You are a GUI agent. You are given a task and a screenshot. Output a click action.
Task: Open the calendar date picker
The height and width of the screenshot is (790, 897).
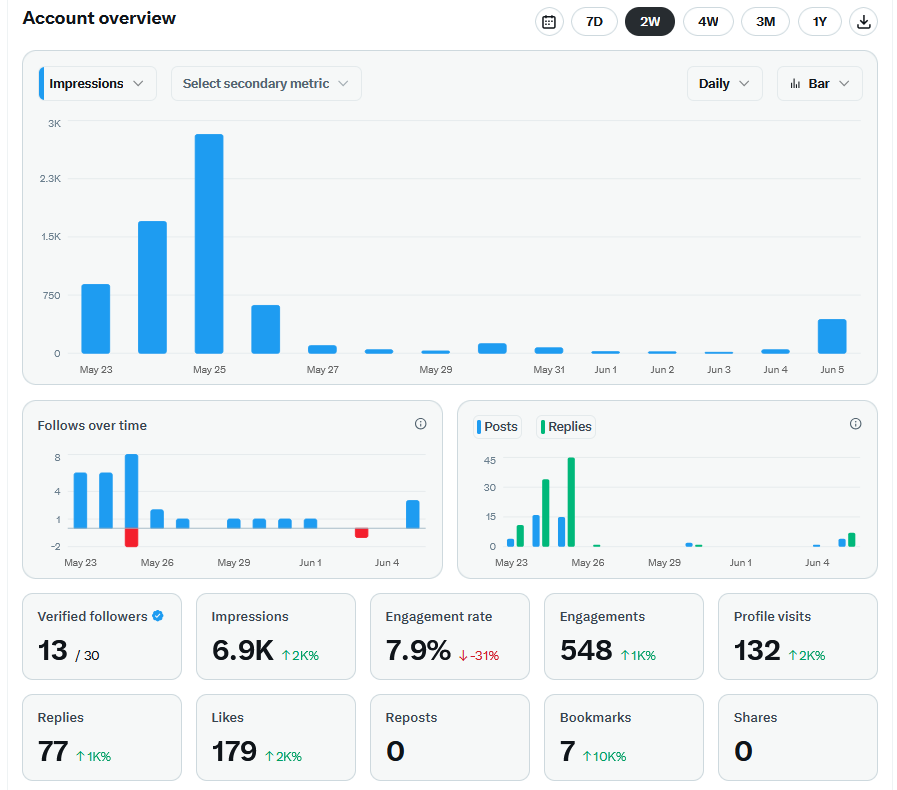pos(549,22)
